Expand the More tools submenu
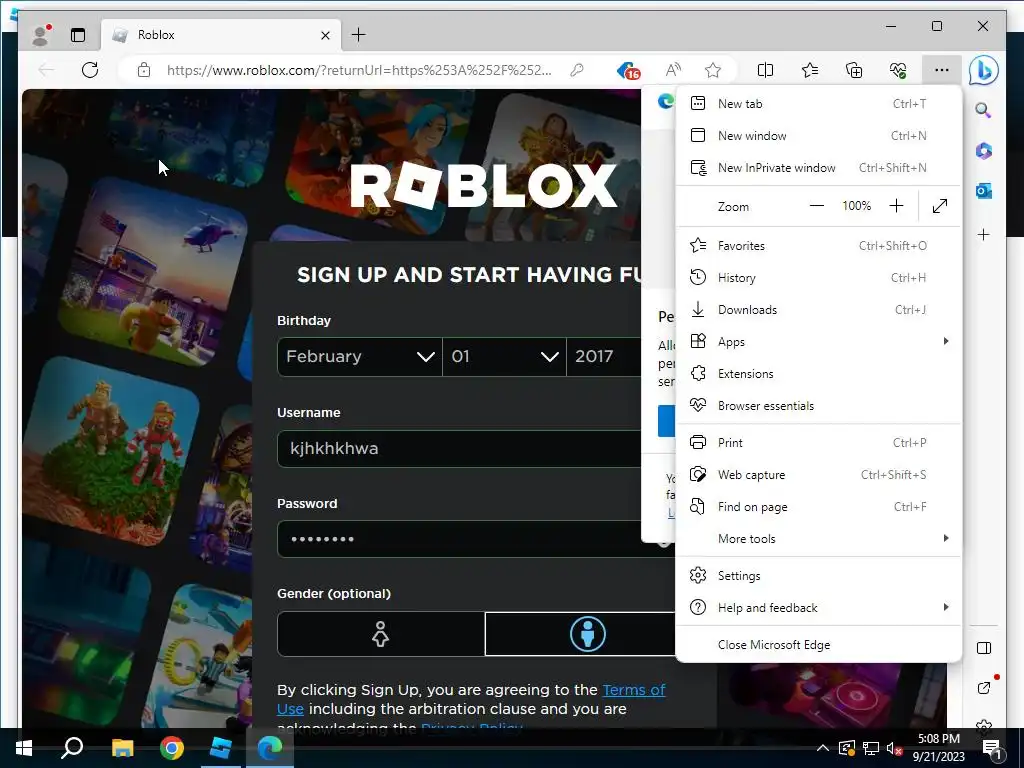This screenshot has width=1024, height=768. 818,538
